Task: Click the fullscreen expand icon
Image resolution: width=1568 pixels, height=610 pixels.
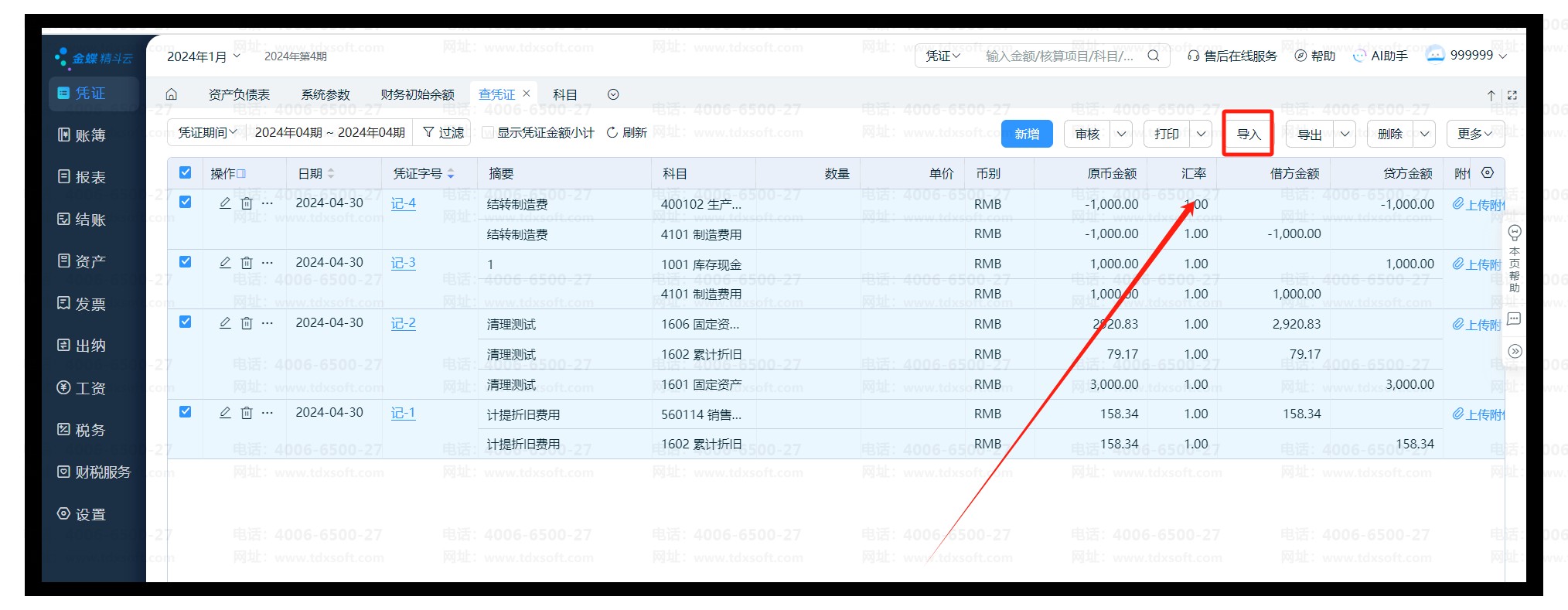Action: [1512, 95]
